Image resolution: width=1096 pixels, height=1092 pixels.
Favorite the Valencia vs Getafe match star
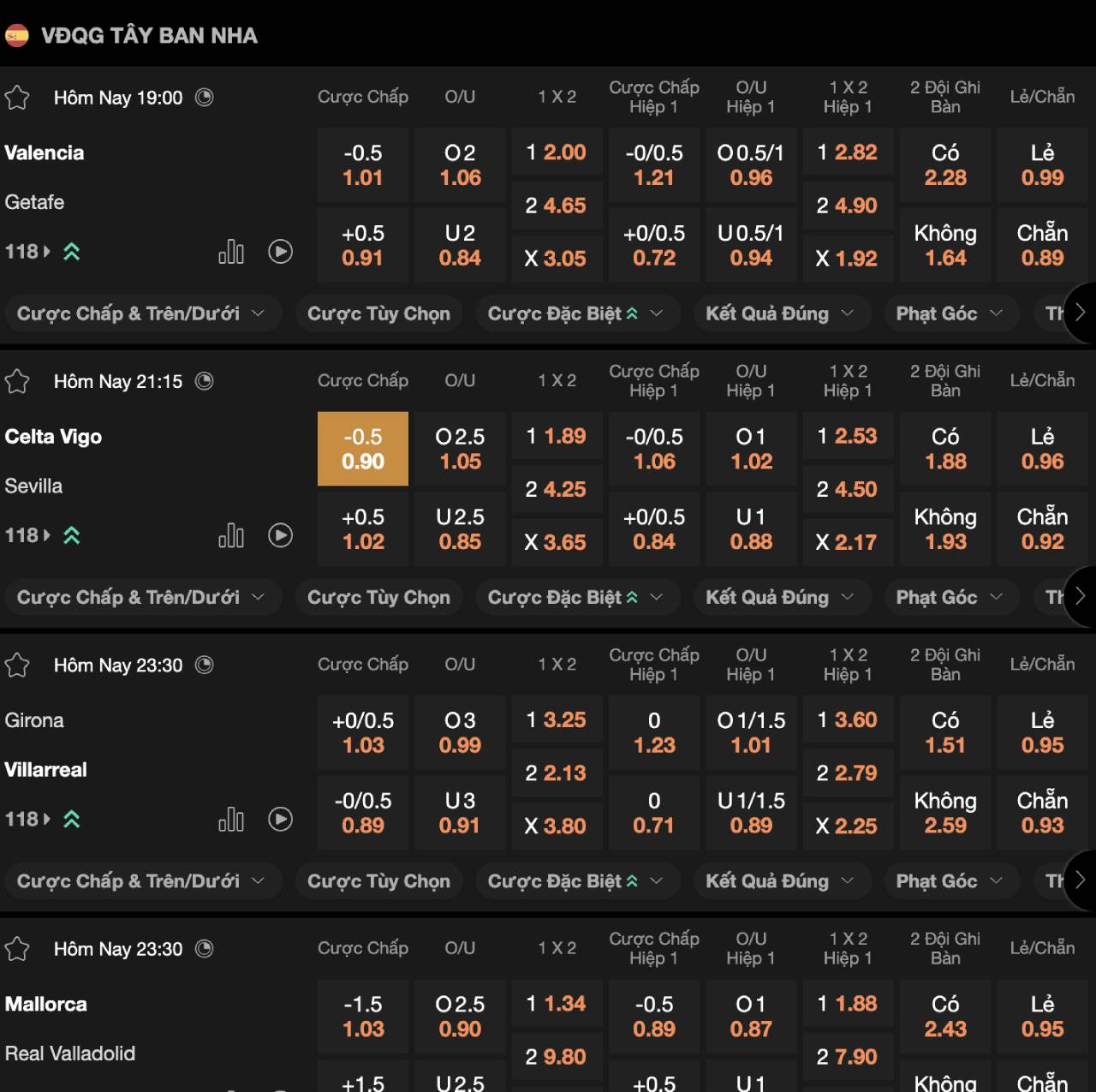pyautogui.click(x=17, y=98)
